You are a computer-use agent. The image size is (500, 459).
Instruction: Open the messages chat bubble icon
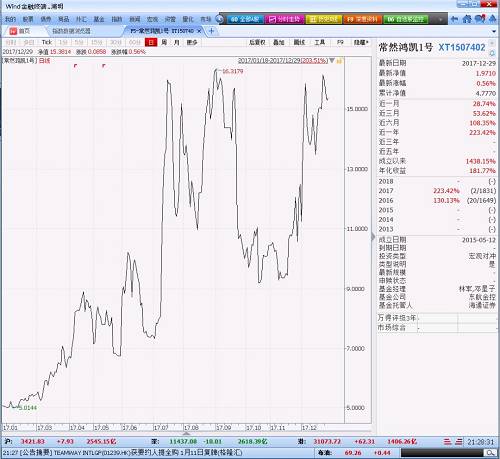[480, 19]
